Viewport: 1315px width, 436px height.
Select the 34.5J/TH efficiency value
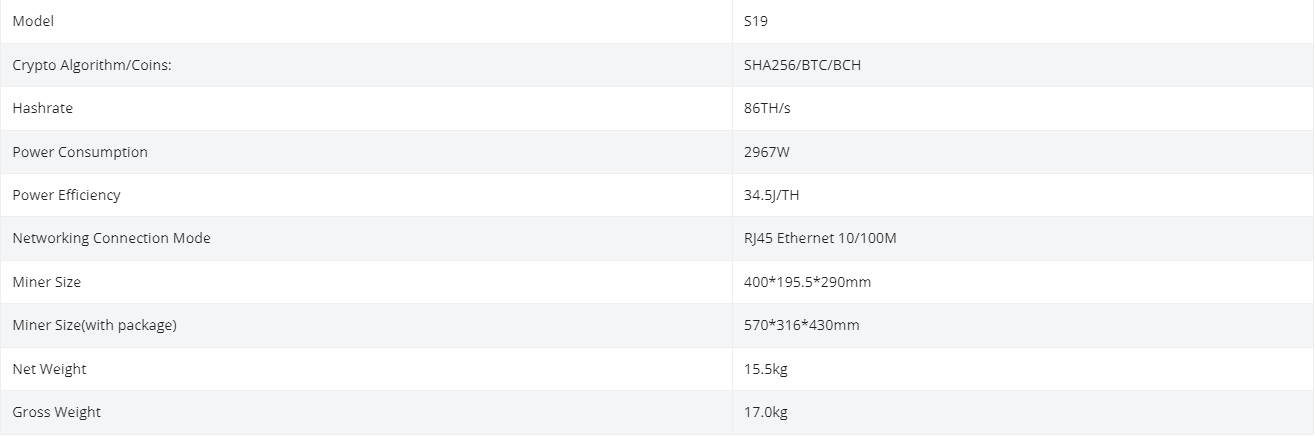pyautogui.click(x=772, y=195)
